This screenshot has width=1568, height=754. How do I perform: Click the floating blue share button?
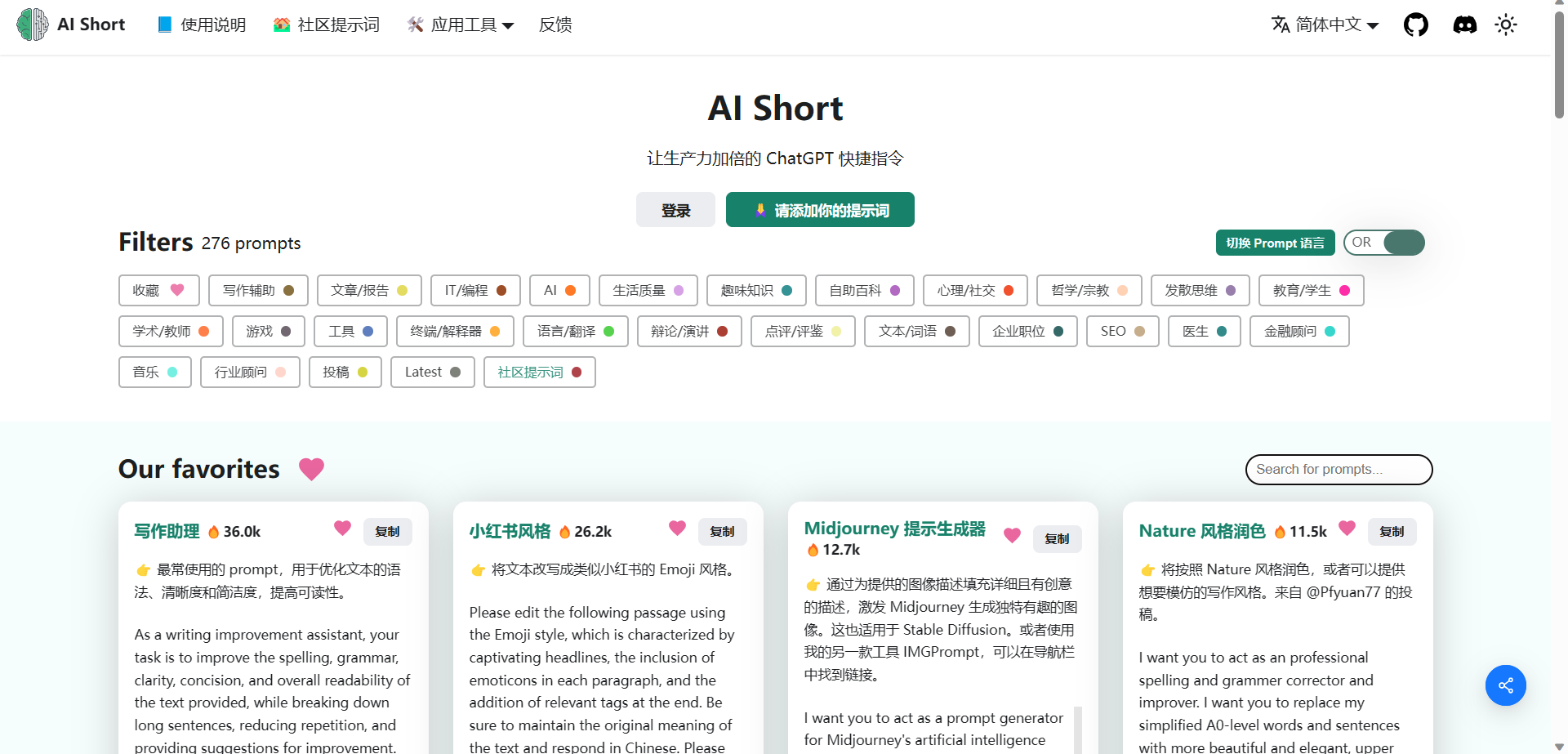point(1506,685)
